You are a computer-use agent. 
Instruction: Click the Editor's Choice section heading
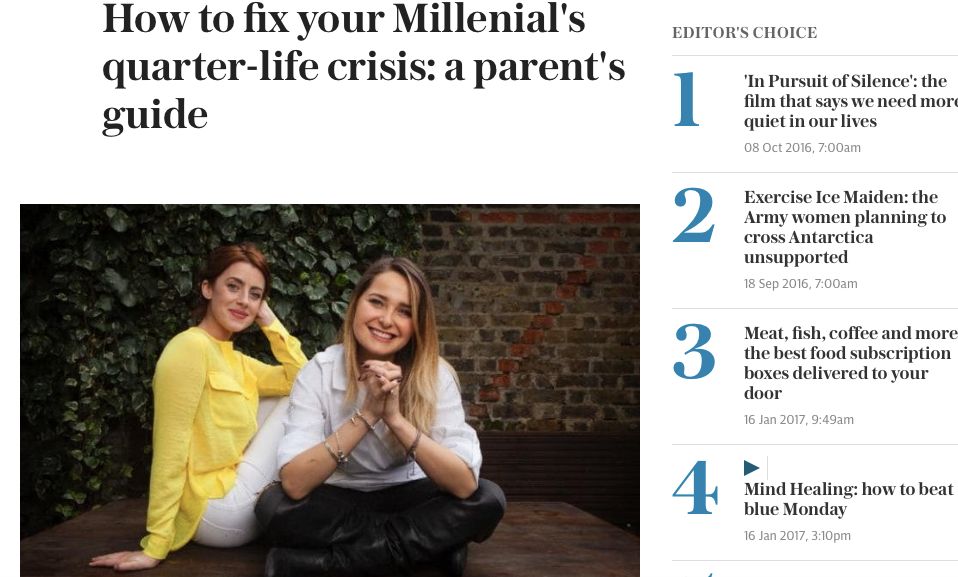coord(744,33)
